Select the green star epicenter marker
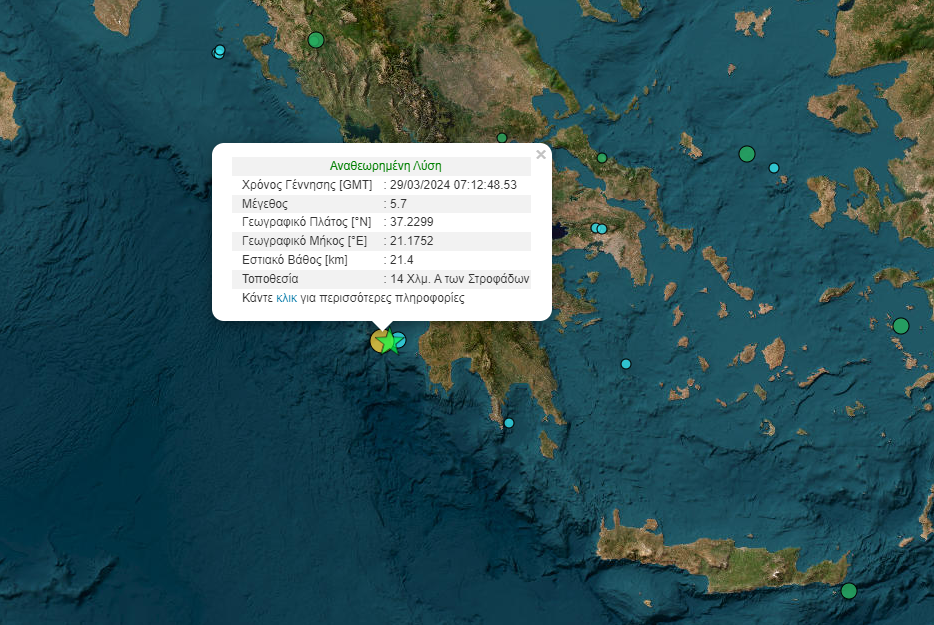 tap(387, 343)
